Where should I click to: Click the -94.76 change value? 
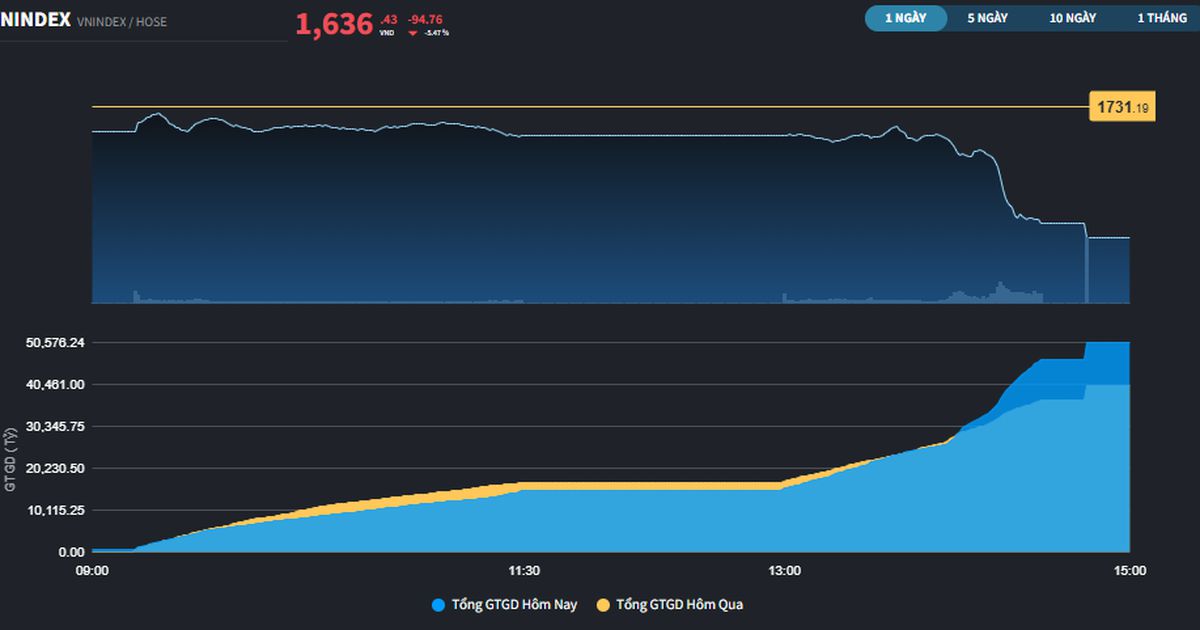[x=424, y=18]
